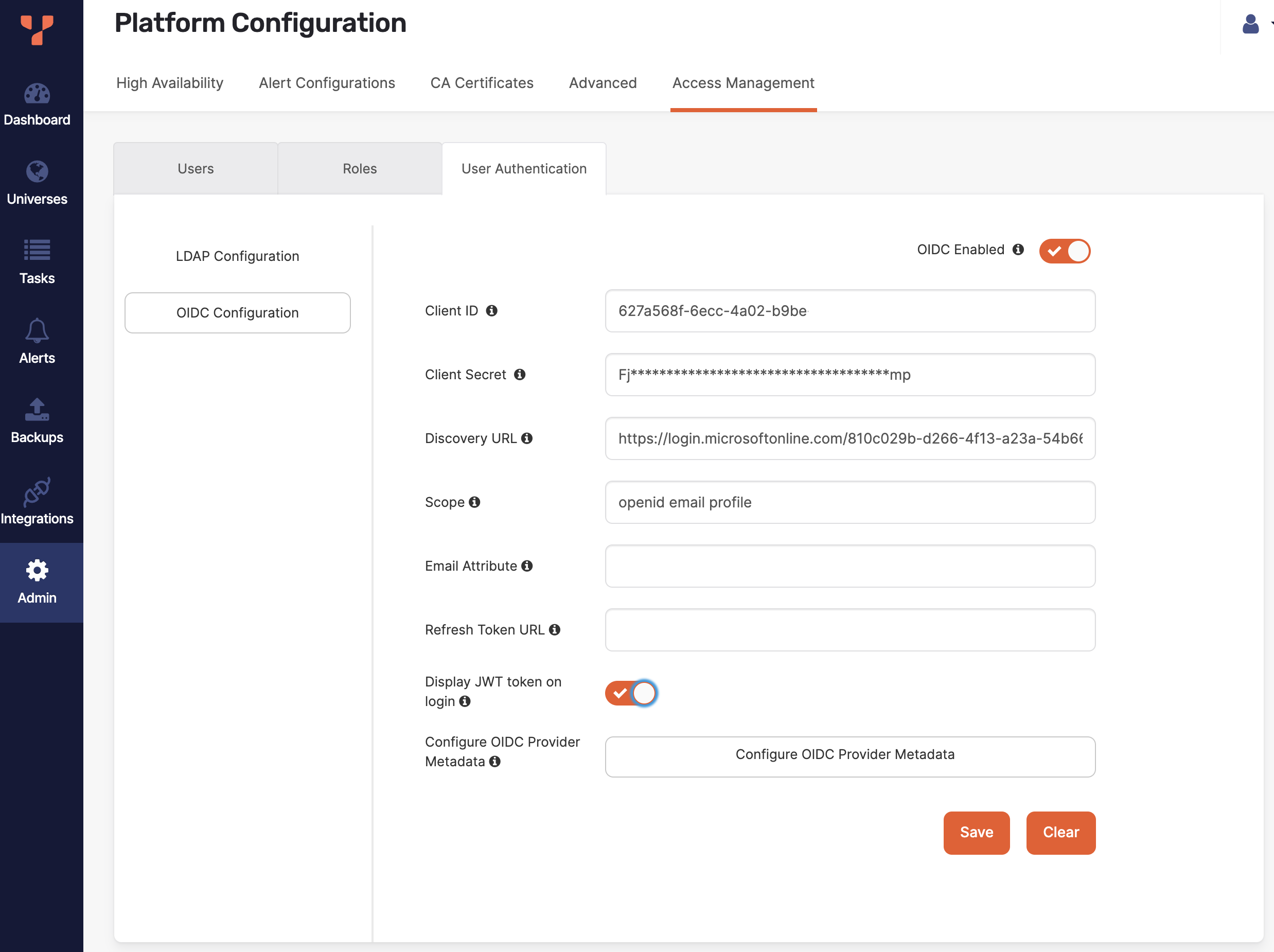Open the Client Secret info tooltip
Screen dimensions: 1274x952
[521, 374]
